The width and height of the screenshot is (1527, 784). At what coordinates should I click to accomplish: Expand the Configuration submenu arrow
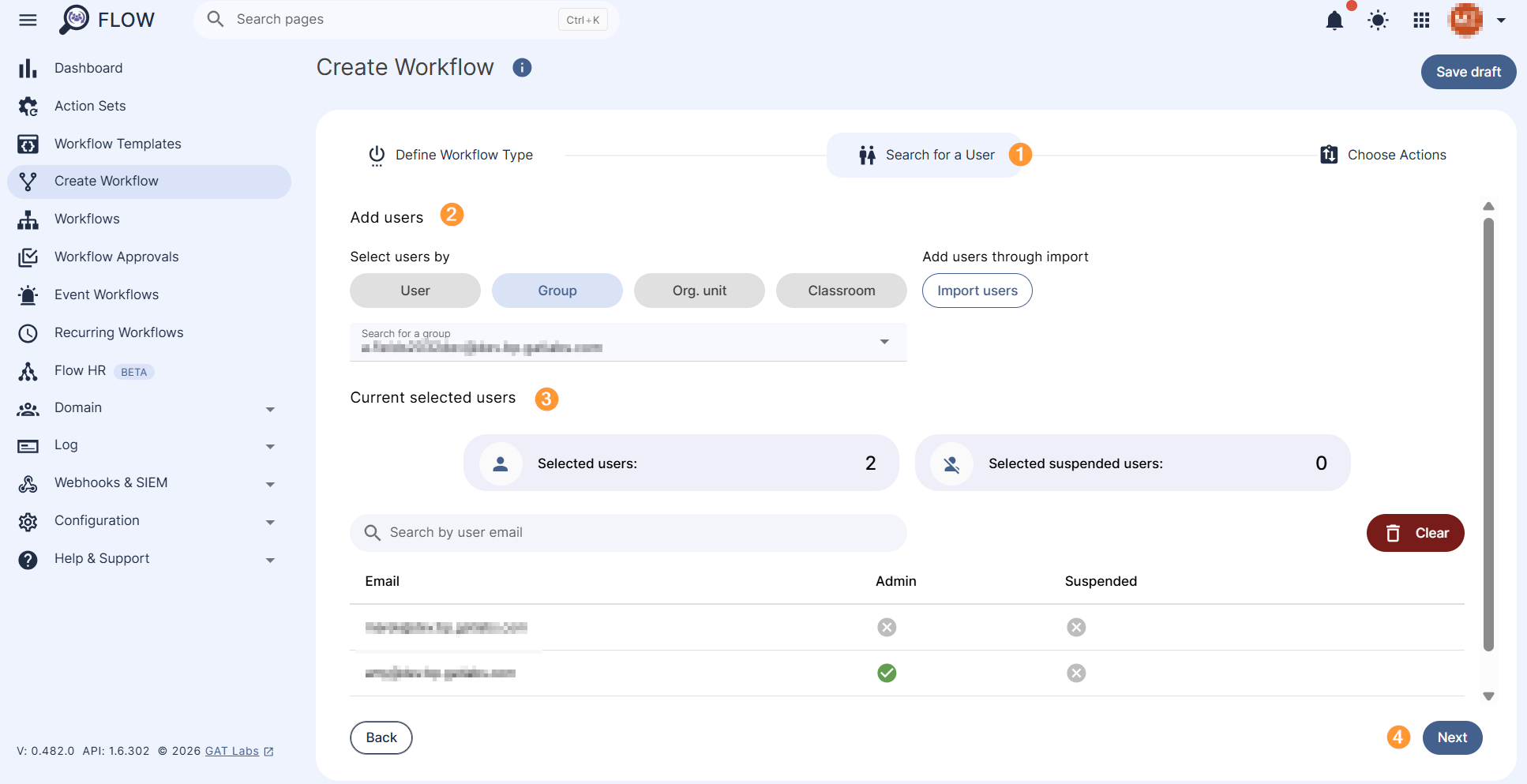click(x=270, y=523)
